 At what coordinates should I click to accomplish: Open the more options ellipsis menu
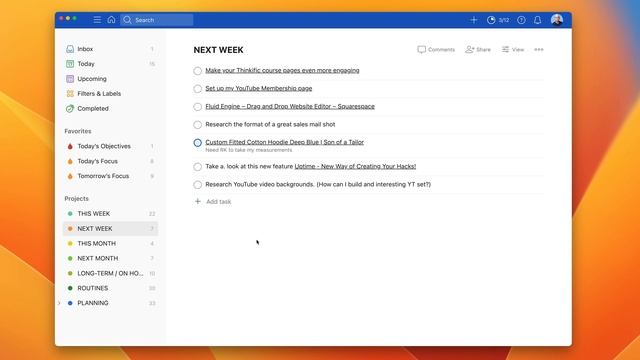539,49
